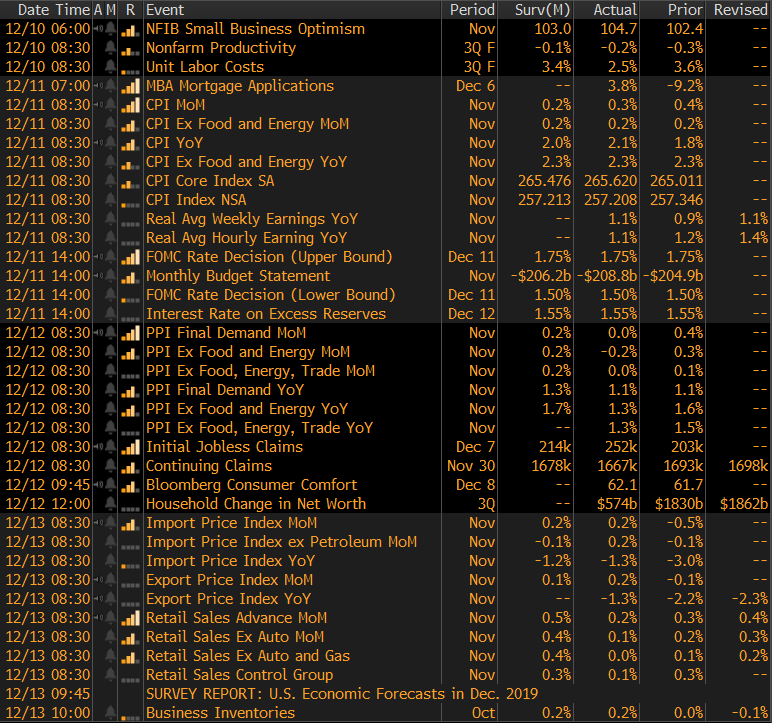Toggle the alert bell for Import Price Index MoM
The height and width of the screenshot is (723, 772).
(x=112, y=523)
